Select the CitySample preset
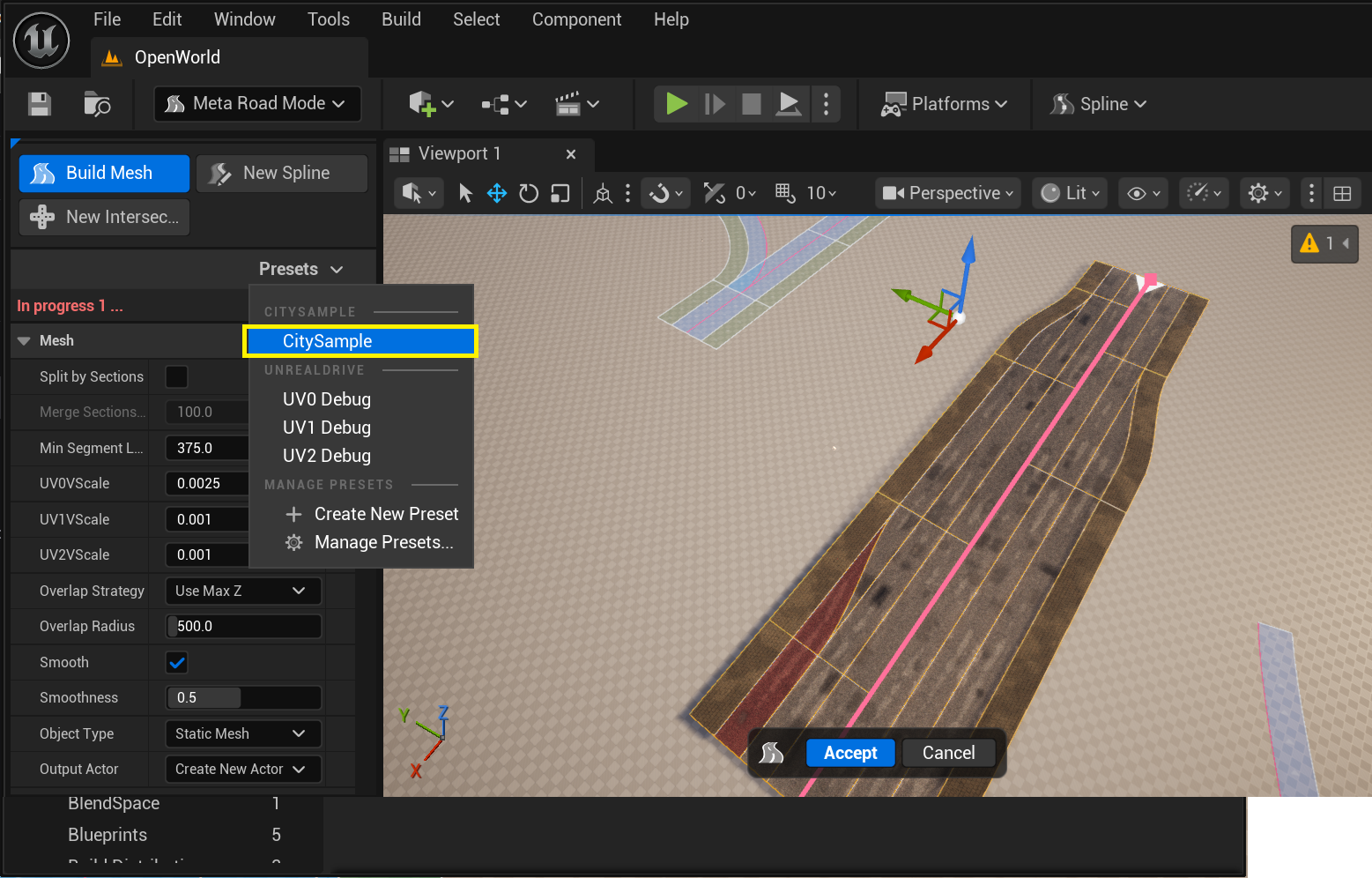 click(360, 341)
